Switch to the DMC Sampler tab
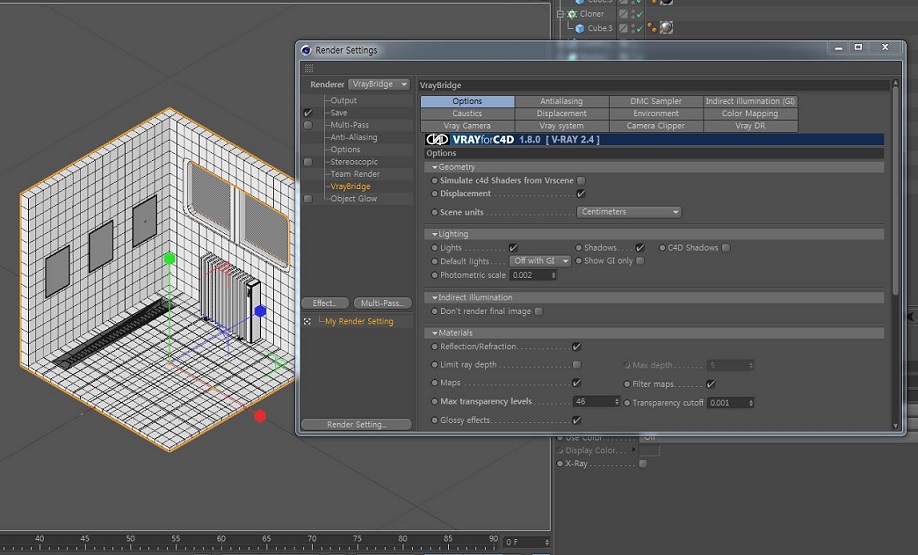 (x=656, y=101)
